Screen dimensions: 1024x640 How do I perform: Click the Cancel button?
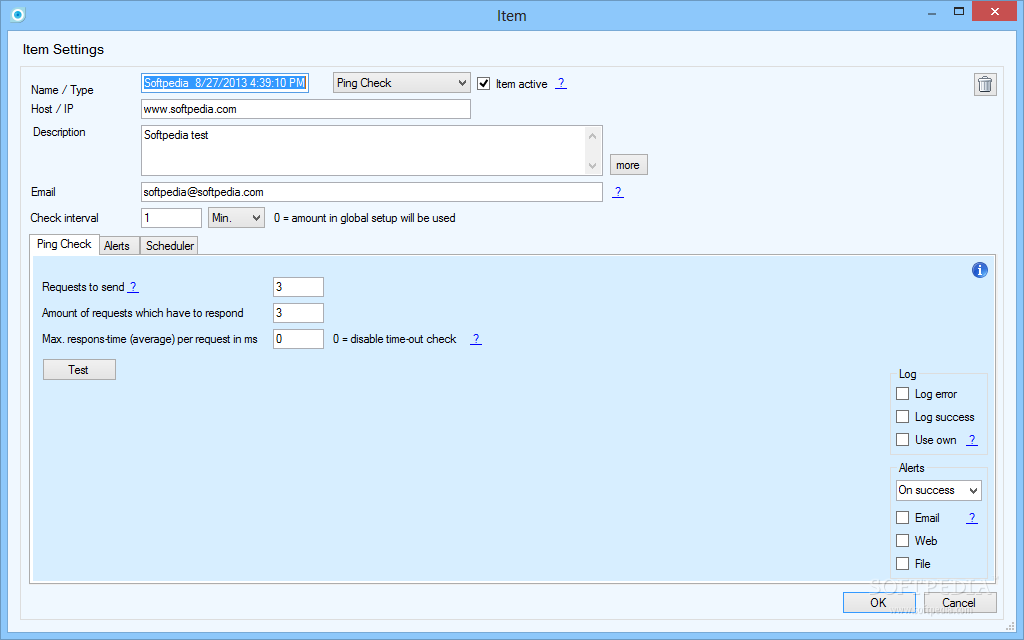[959, 603]
